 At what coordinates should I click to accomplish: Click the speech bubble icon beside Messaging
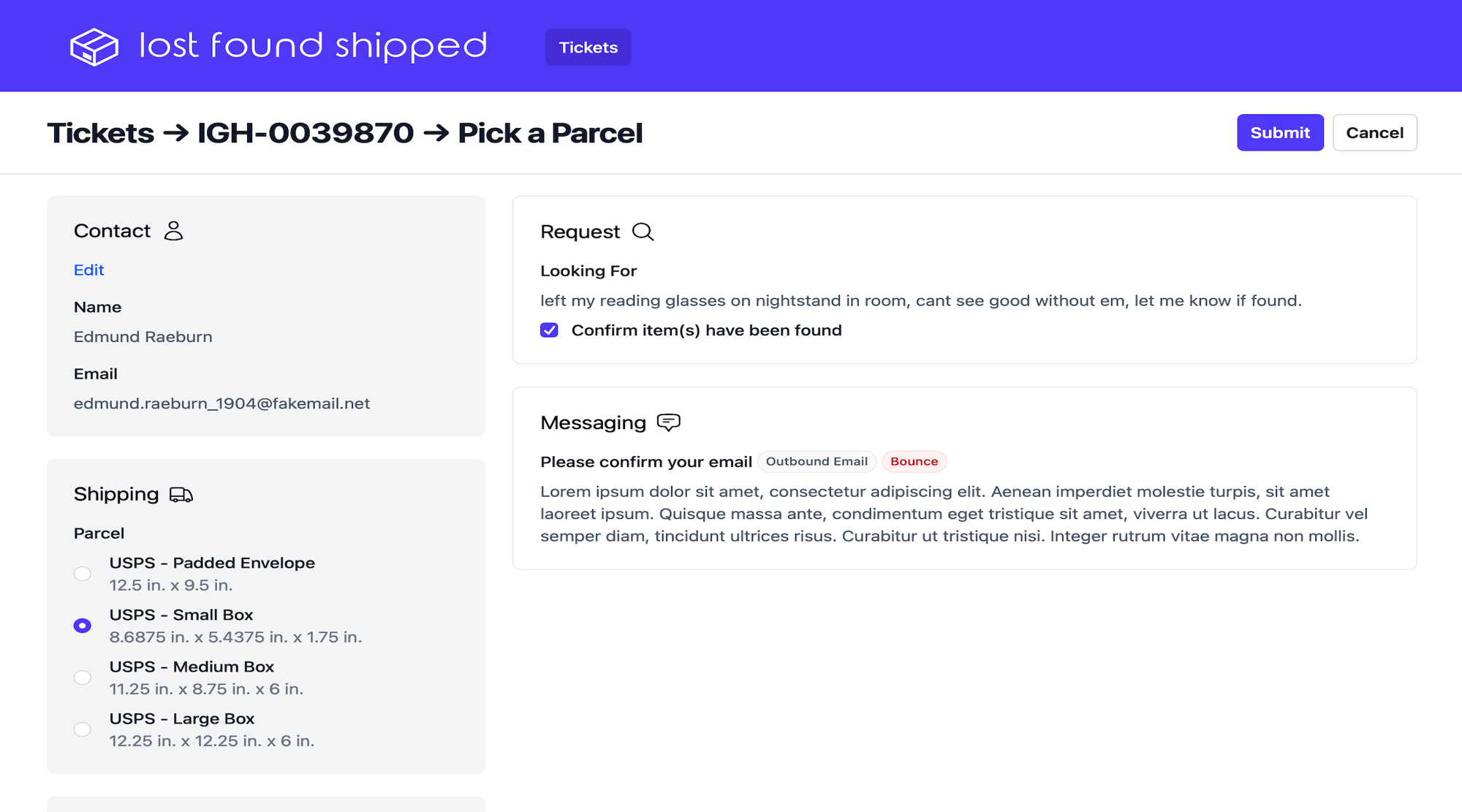(x=668, y=422)
